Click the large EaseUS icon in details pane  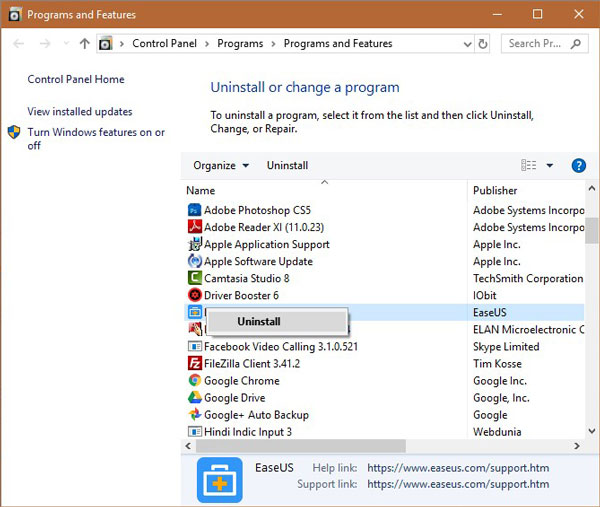click(220, 480)
